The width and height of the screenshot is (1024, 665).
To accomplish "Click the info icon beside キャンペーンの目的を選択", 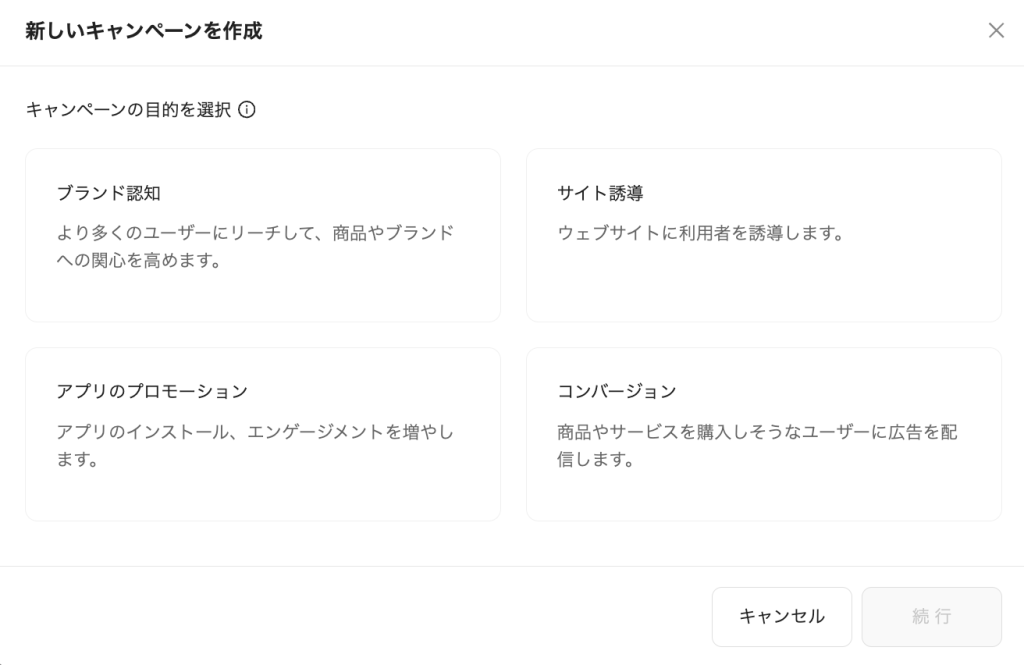I will [247, 110].
